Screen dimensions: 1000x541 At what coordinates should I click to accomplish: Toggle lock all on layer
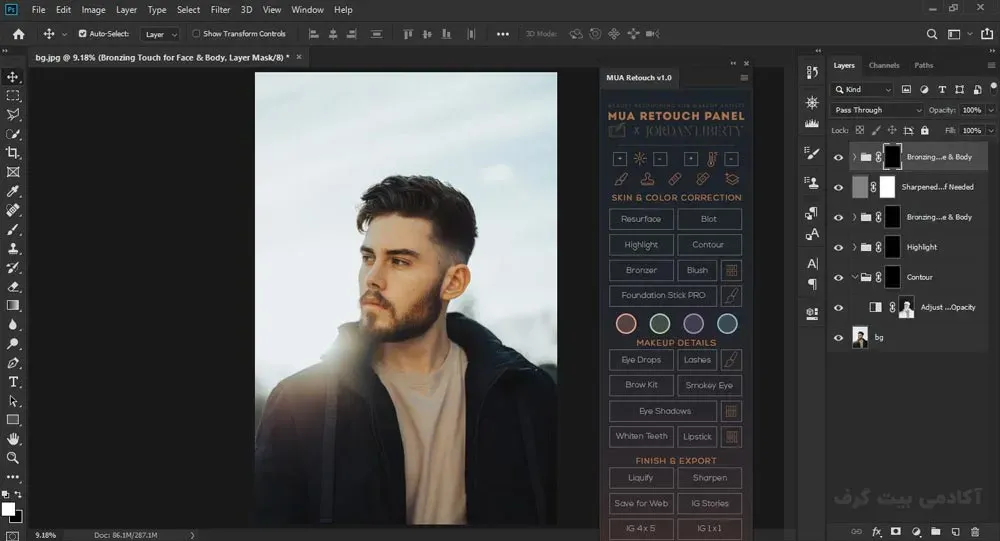click(925, 130)
